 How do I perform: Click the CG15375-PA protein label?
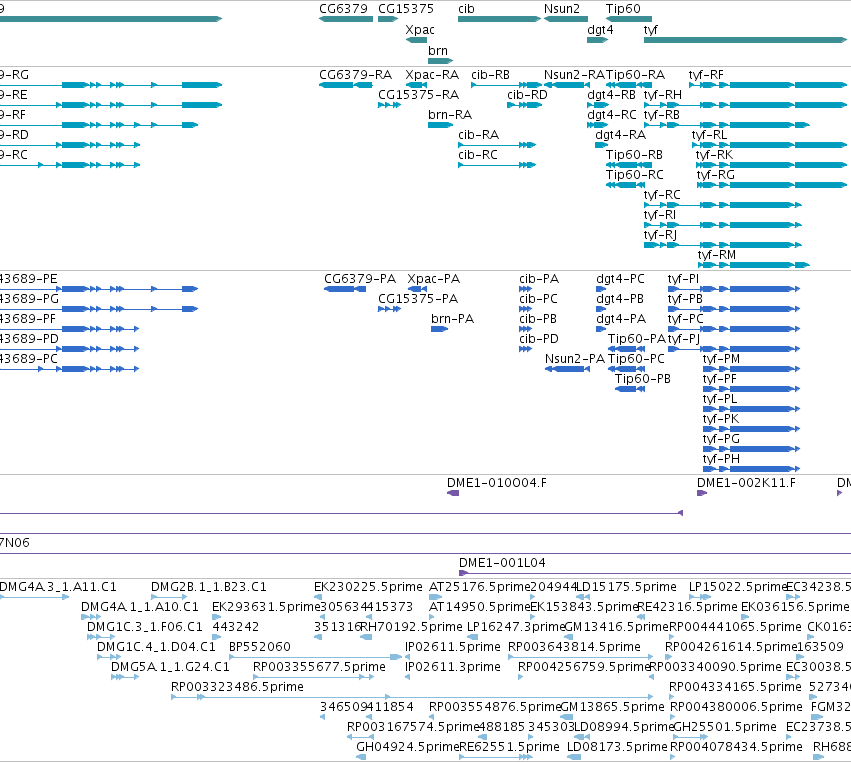(418, 299)
